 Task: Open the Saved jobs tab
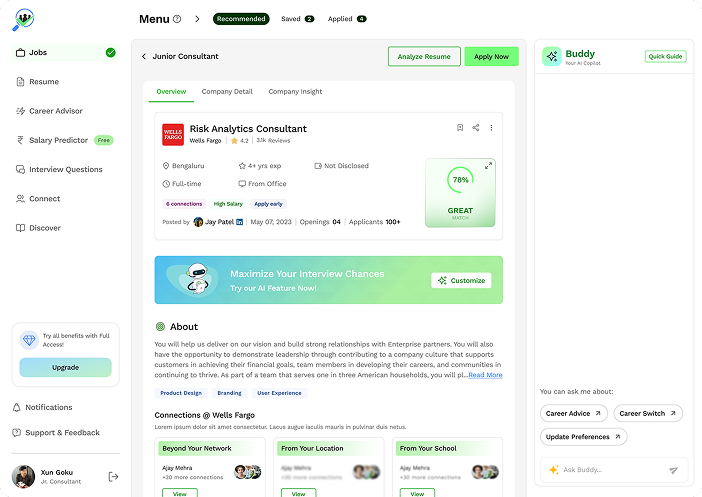click(297, 19)
